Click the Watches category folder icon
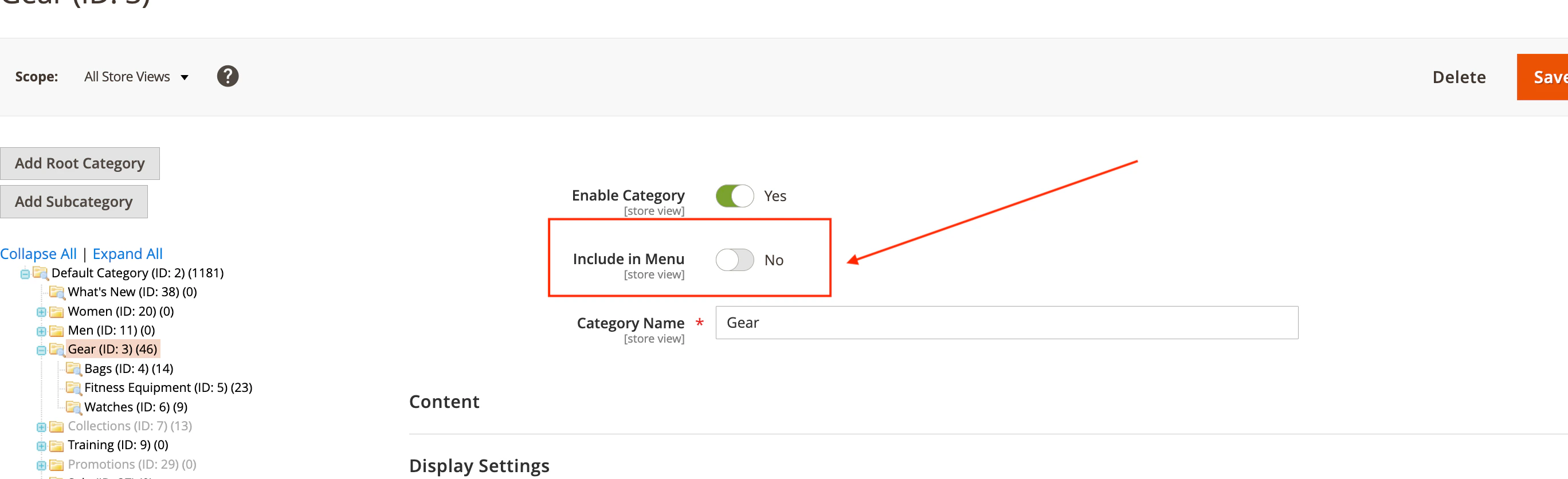The width and height of the screenshot is (1568, 479). point(74,407)
